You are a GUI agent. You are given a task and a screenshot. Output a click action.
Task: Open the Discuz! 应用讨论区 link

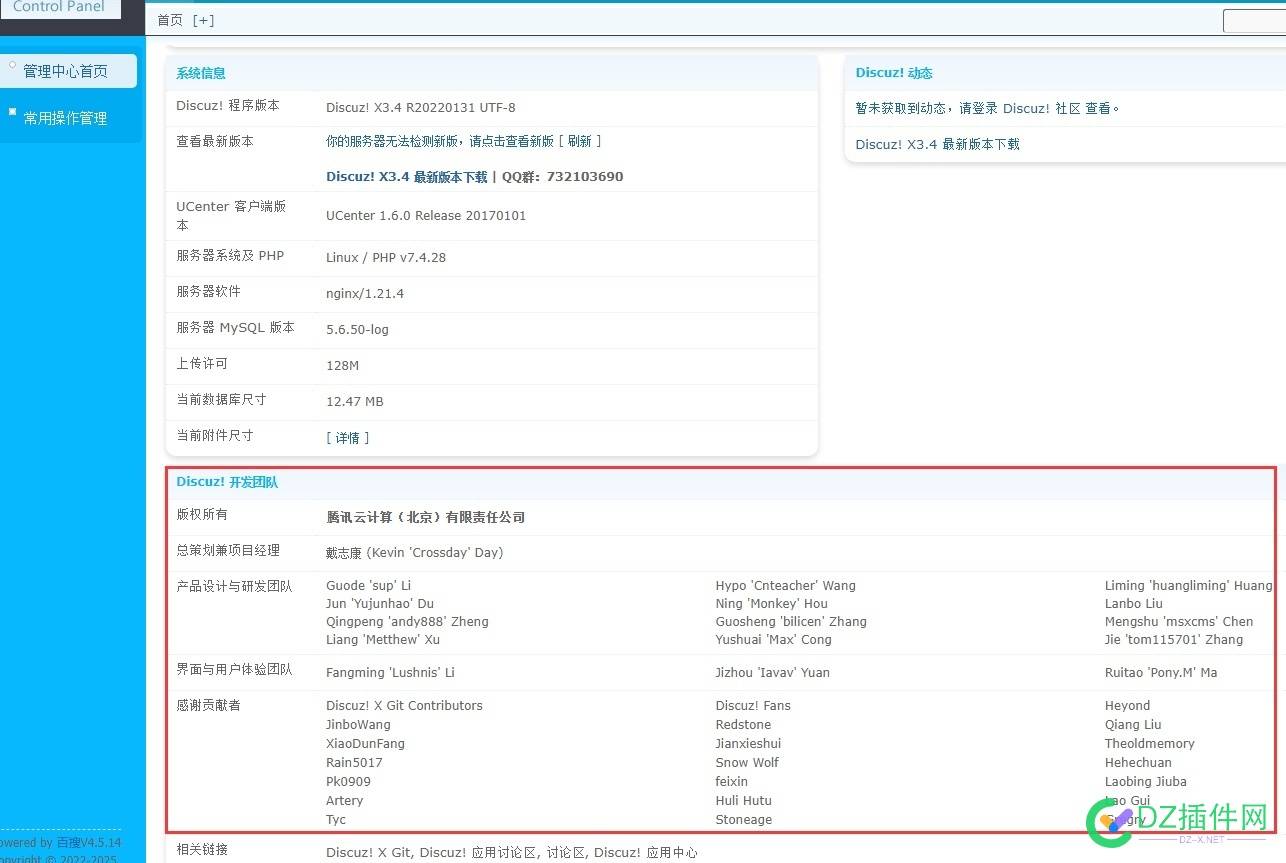[477, 853]
